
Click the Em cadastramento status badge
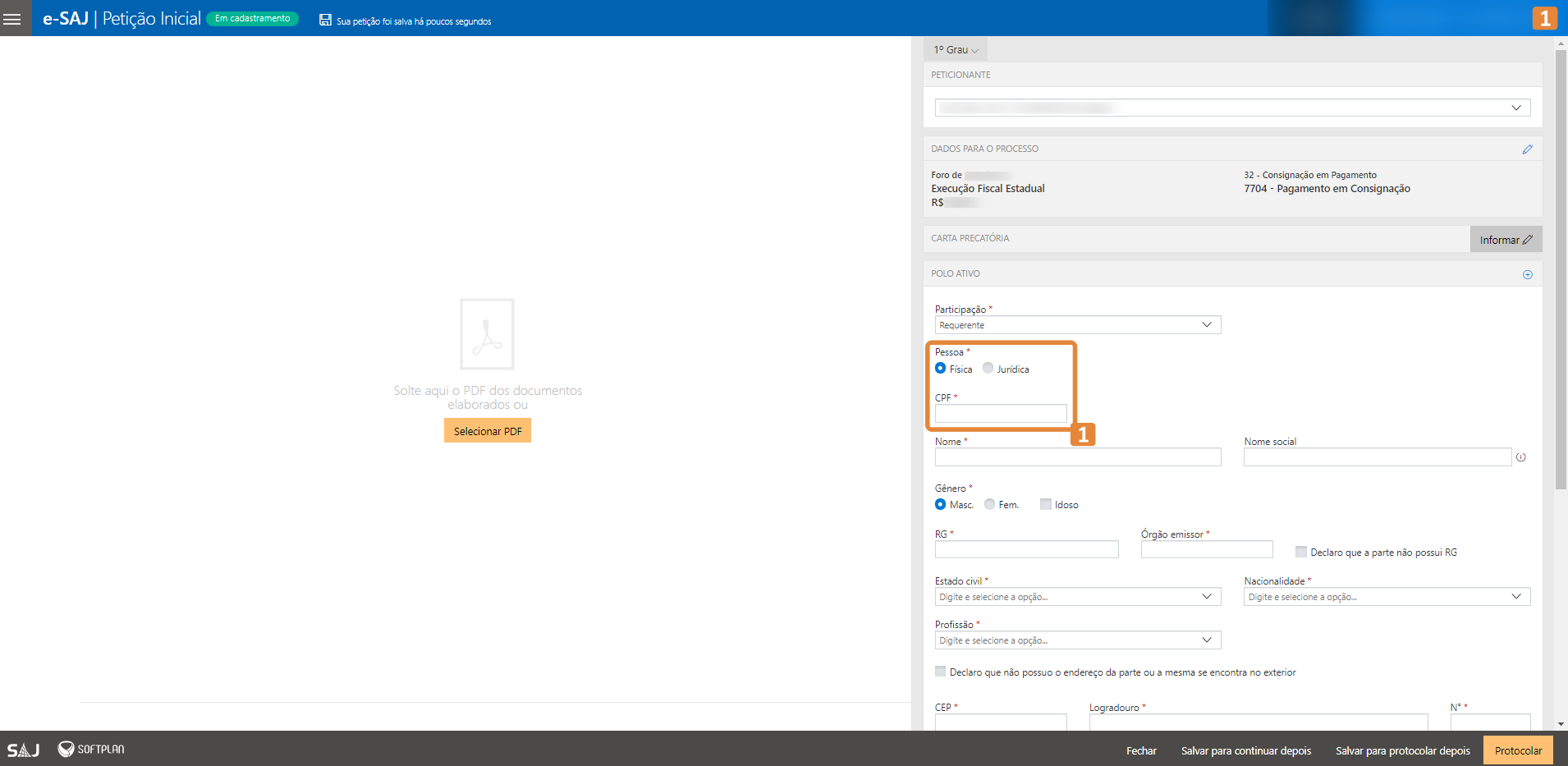coord(252,19)
